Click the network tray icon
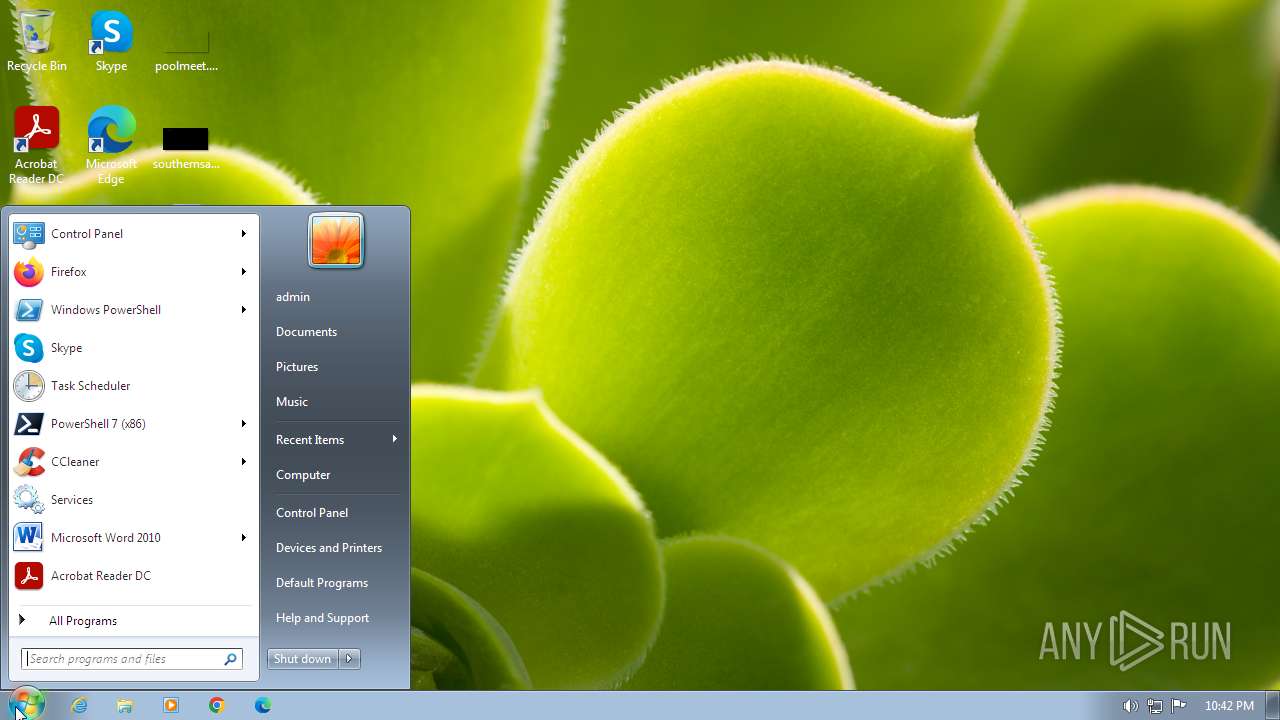This screenshot has width=1280, height=720. [1155, 706]
